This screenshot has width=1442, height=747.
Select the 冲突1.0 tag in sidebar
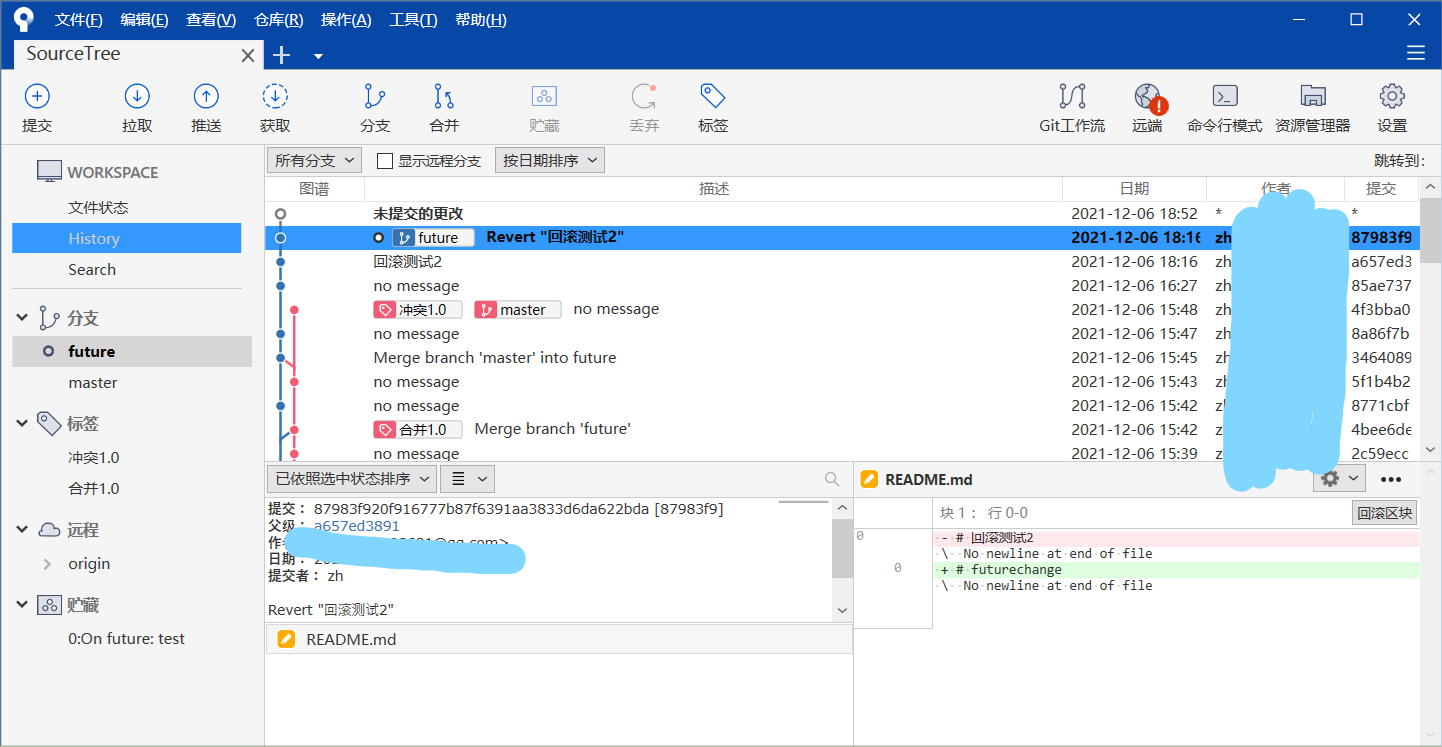[x=94, y=458]
